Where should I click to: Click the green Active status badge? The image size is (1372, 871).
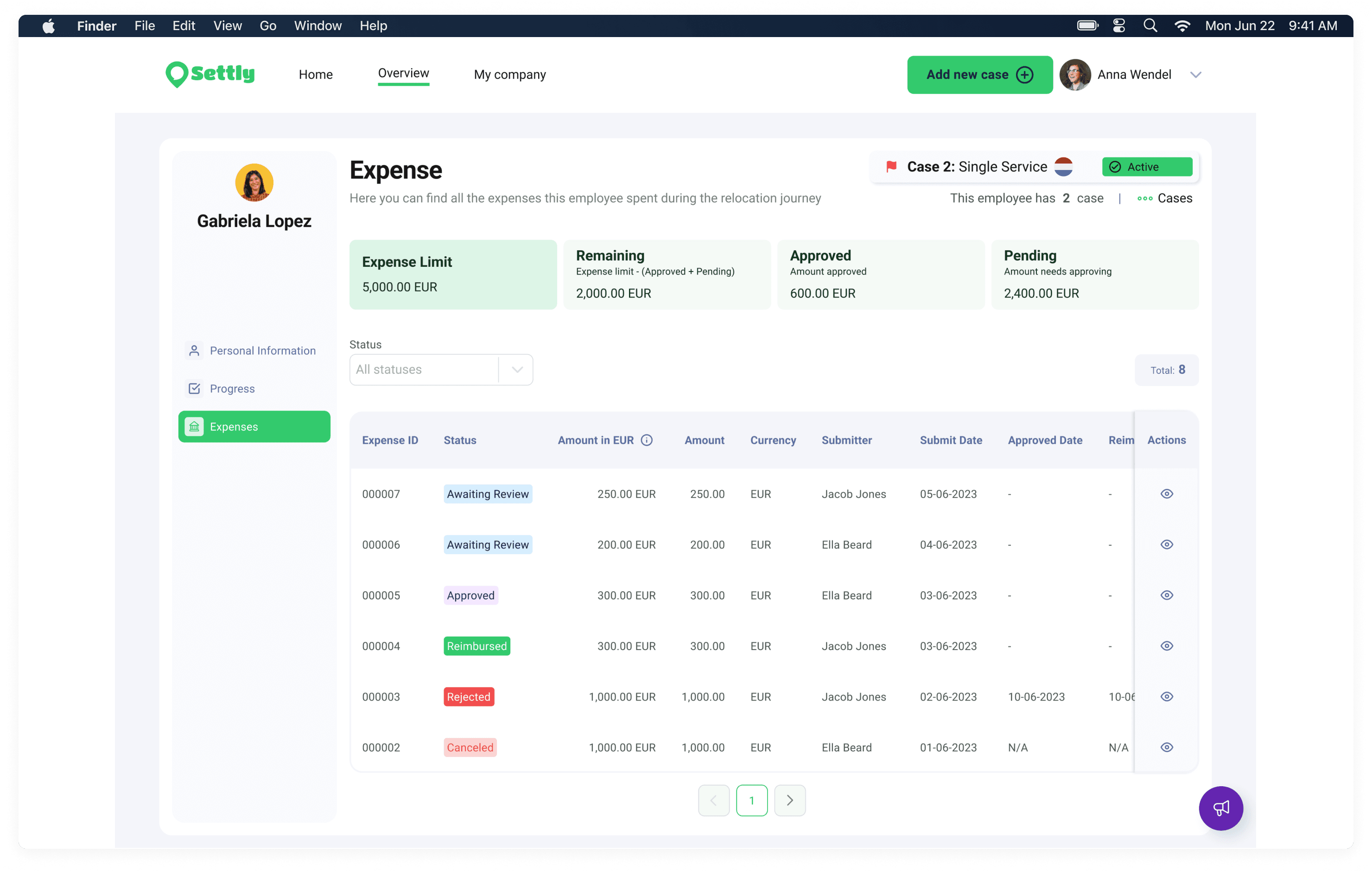tap(1146, 167)
